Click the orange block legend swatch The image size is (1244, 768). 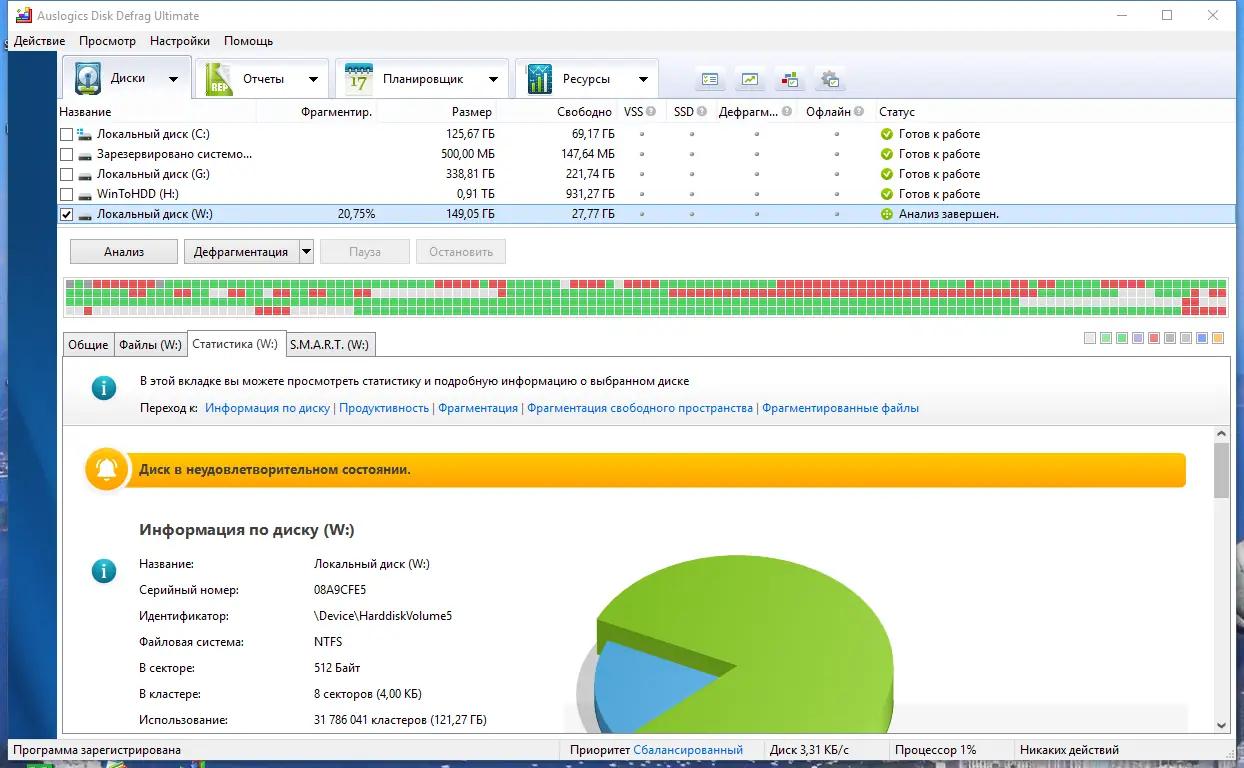pyautogui.click(x=1218, y=338)
